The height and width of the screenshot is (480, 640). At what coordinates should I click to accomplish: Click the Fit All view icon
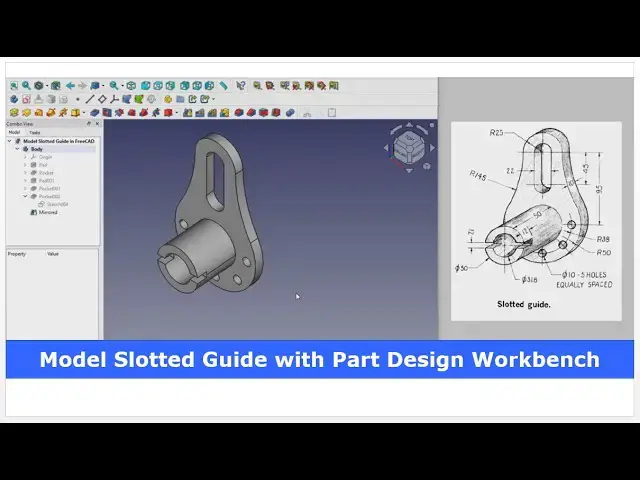14,86
